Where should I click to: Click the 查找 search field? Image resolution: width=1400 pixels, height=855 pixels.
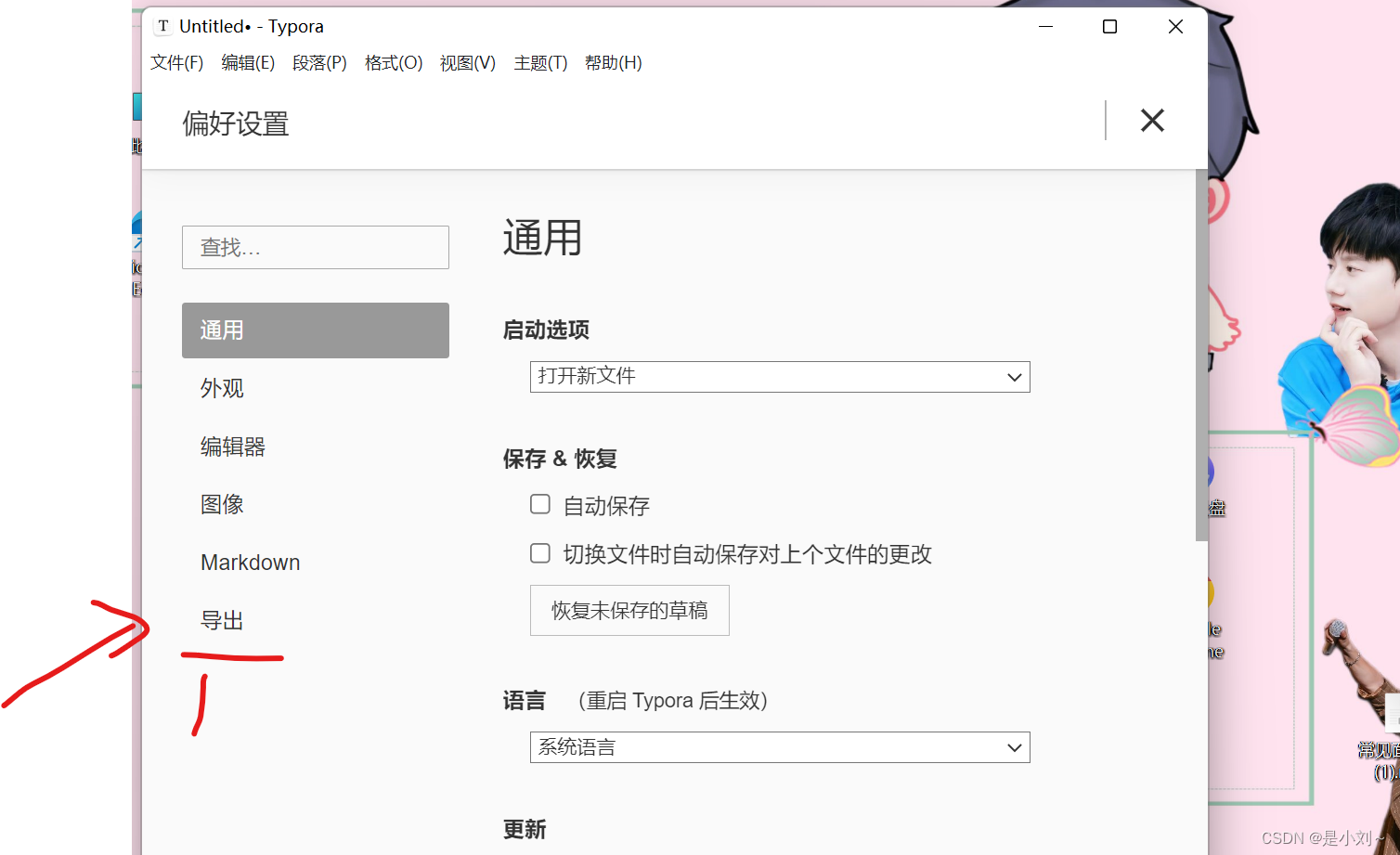tap(315, 247)
